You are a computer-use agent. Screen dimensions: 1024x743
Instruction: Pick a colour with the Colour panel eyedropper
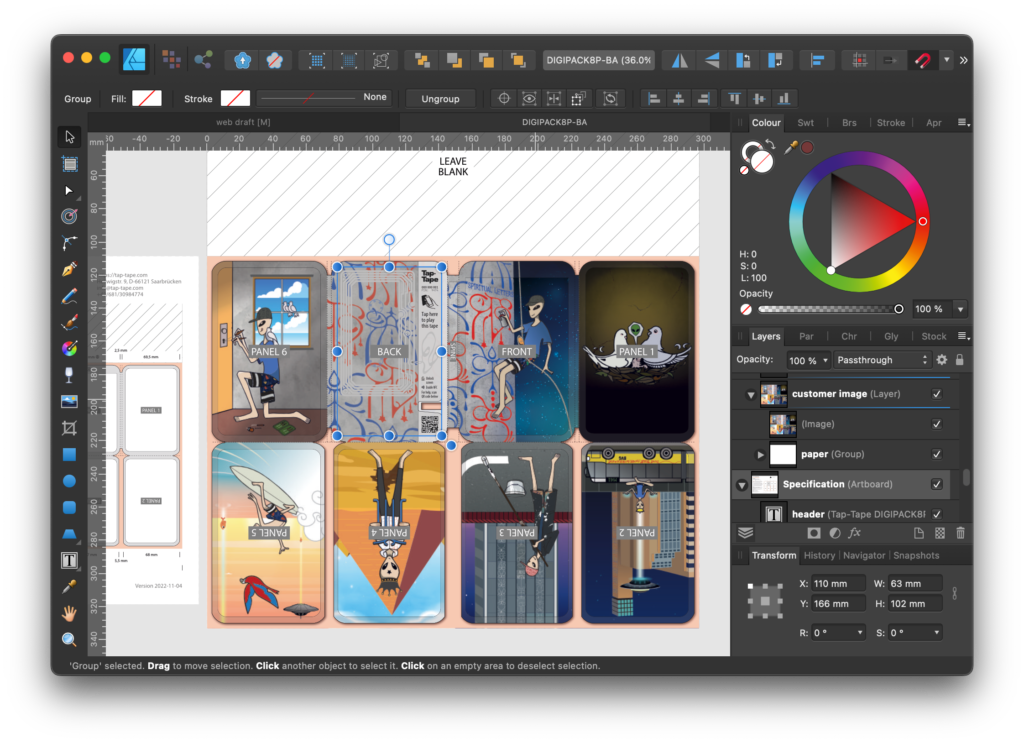[791, 148]
